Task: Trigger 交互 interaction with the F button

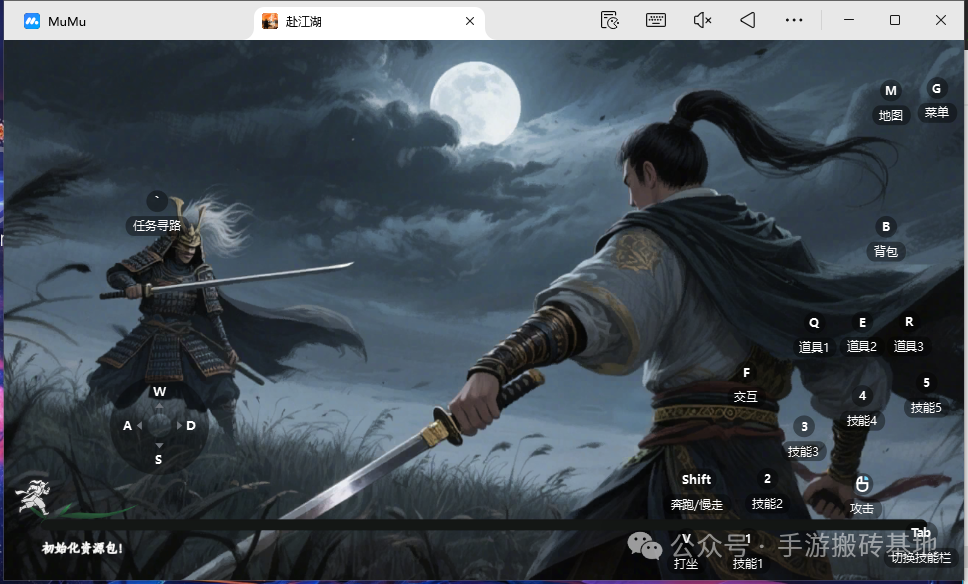Action: [746, 374]
